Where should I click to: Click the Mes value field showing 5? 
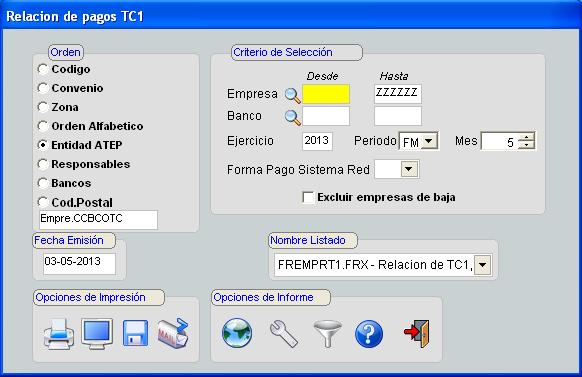499,141
